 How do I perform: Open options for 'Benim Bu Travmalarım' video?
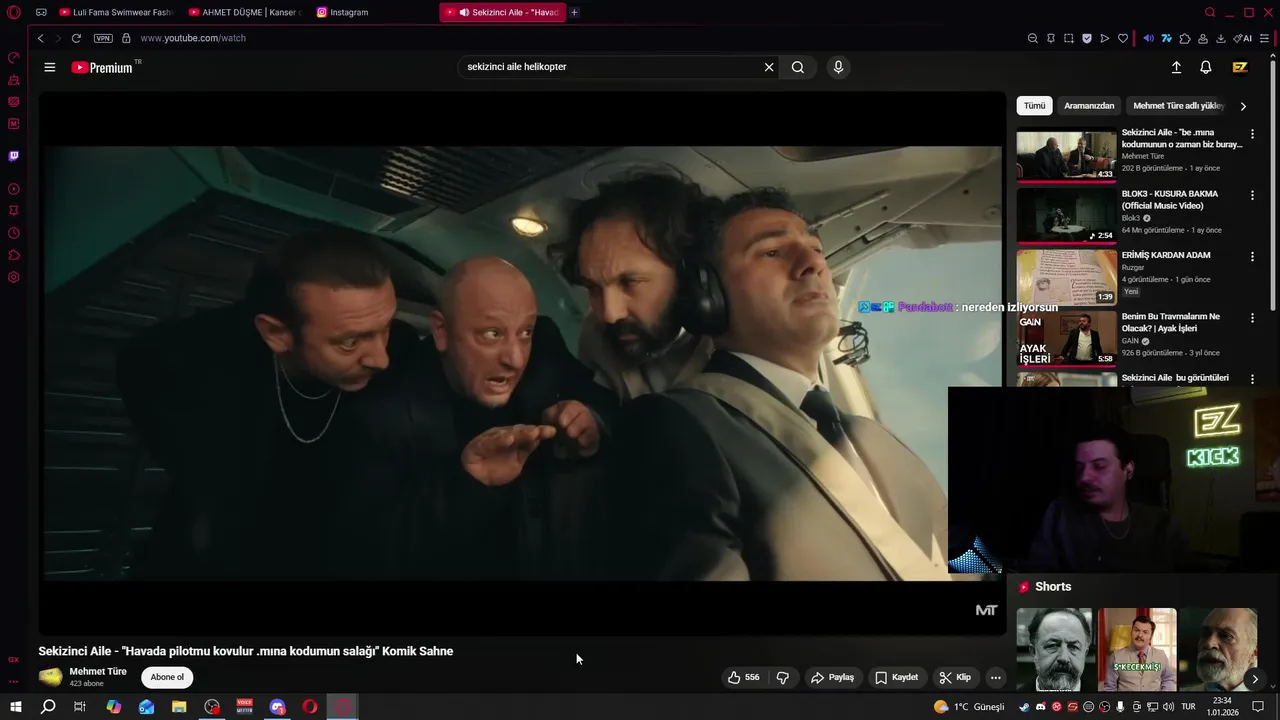coord(1252,318)
